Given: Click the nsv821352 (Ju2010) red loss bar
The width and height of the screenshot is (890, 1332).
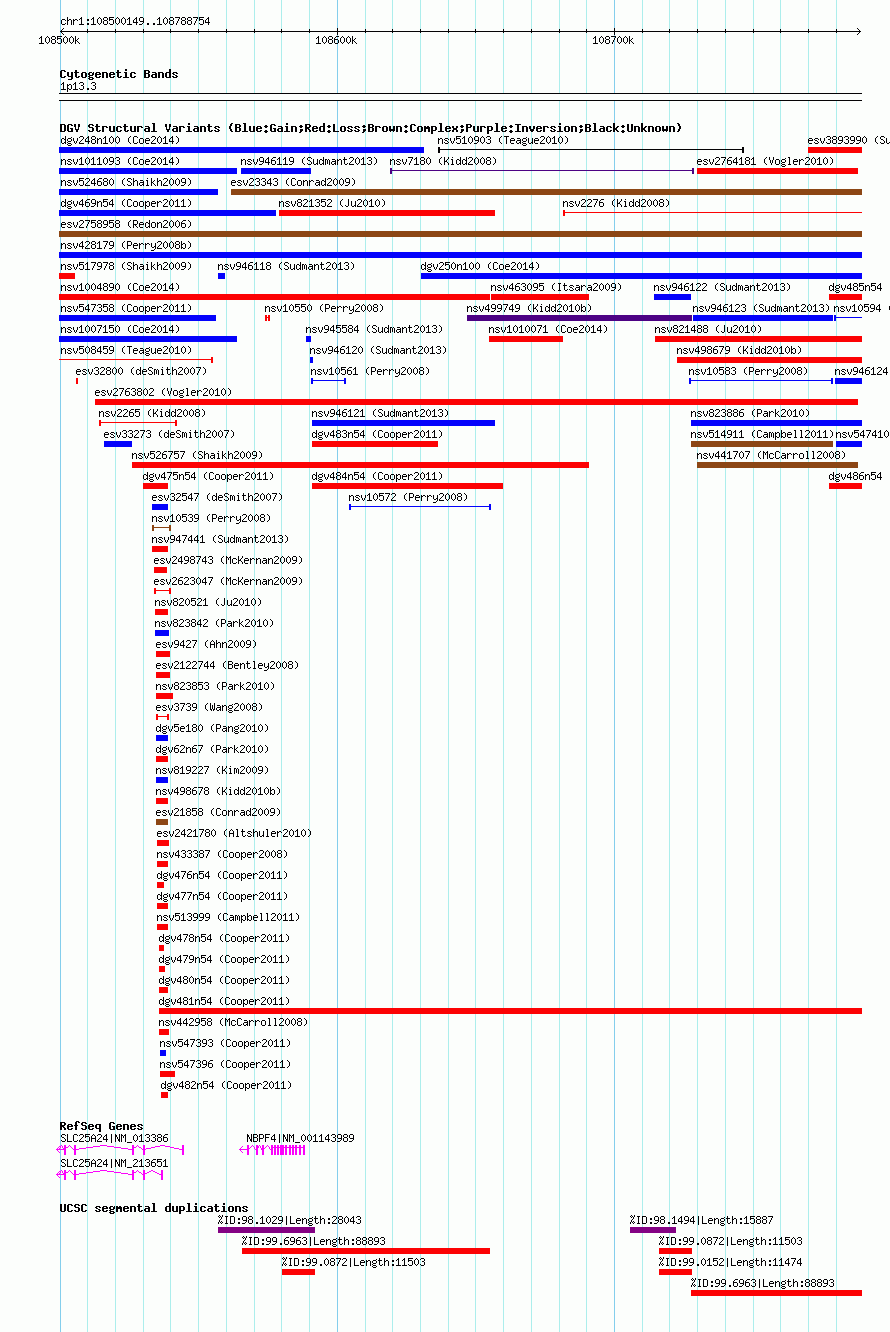Looking at the screenshot, I should point(387,213).
